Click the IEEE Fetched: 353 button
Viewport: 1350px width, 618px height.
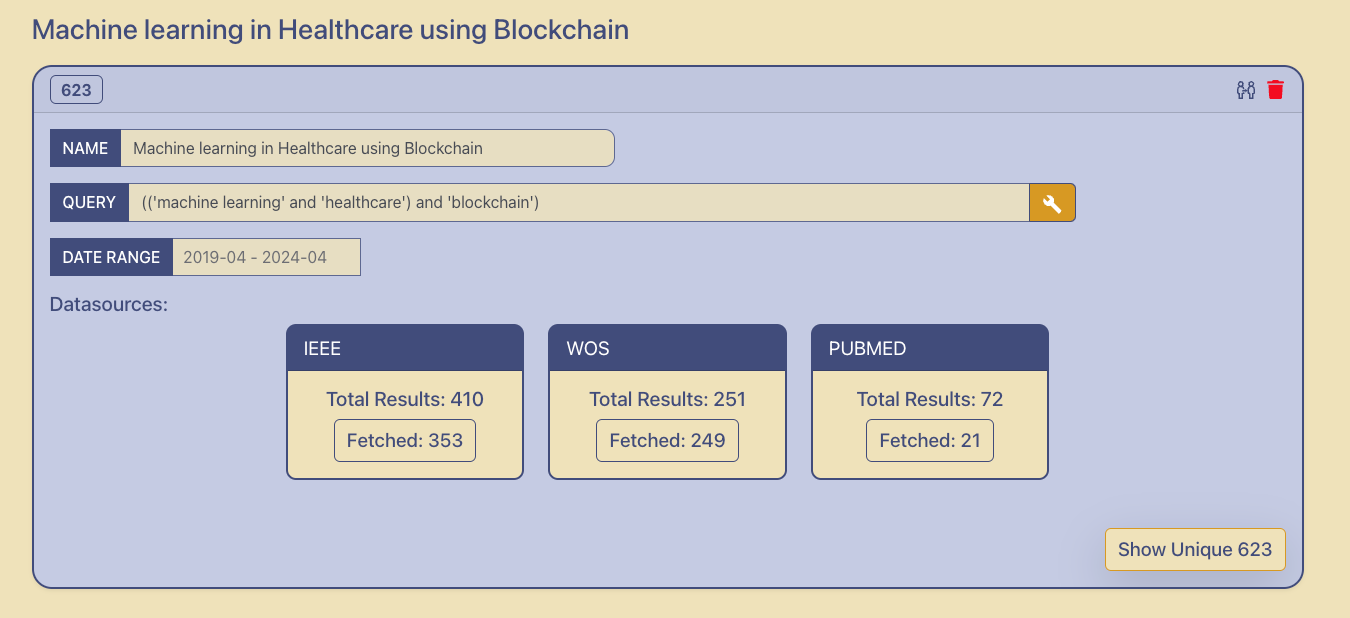click(x=405, y=440)
